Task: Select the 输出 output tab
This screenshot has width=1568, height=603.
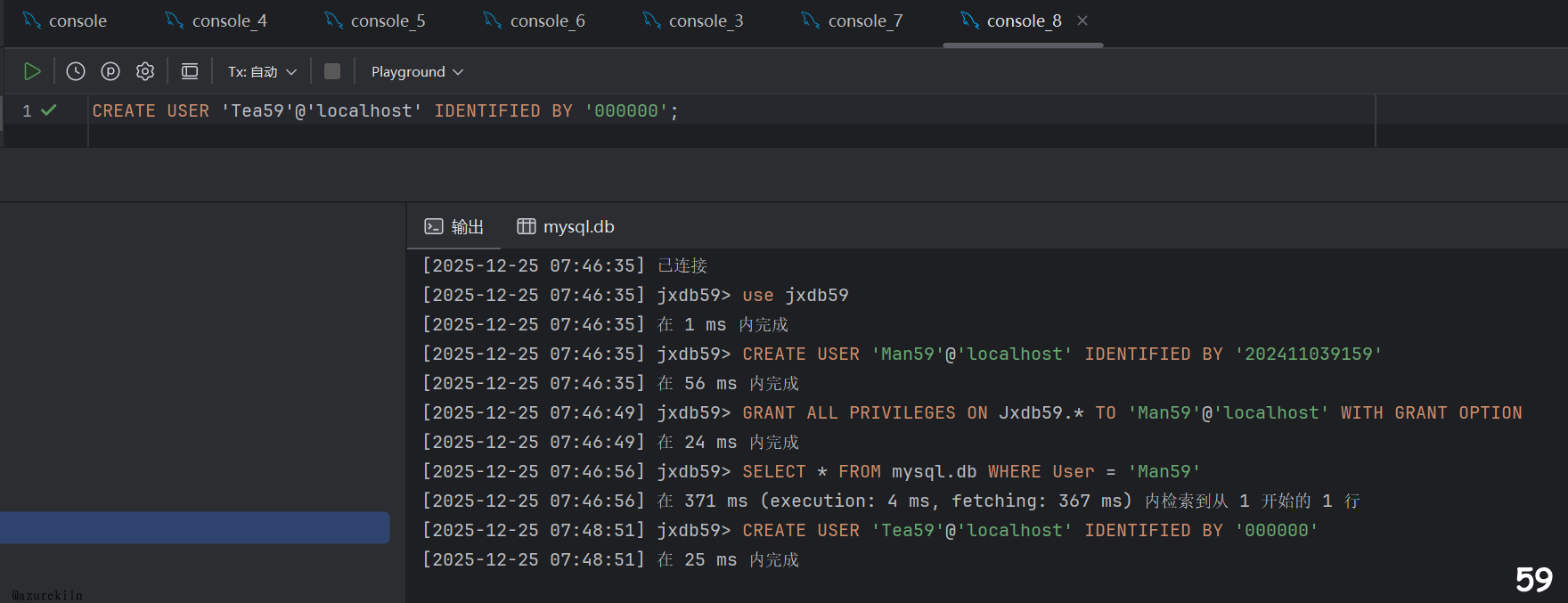Action: (454, 227)
